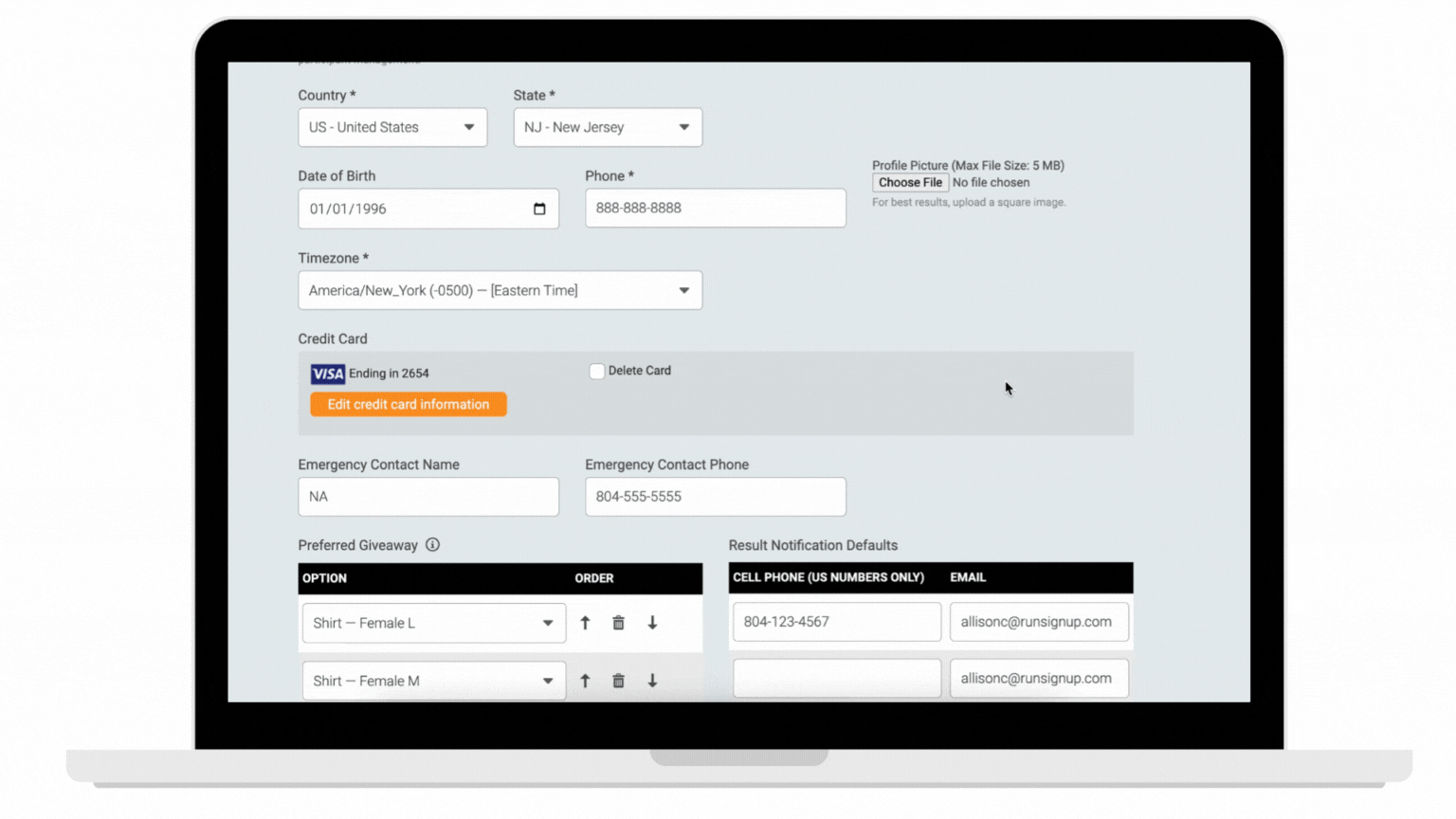Move Shirt Female M option down

[652, 681]
